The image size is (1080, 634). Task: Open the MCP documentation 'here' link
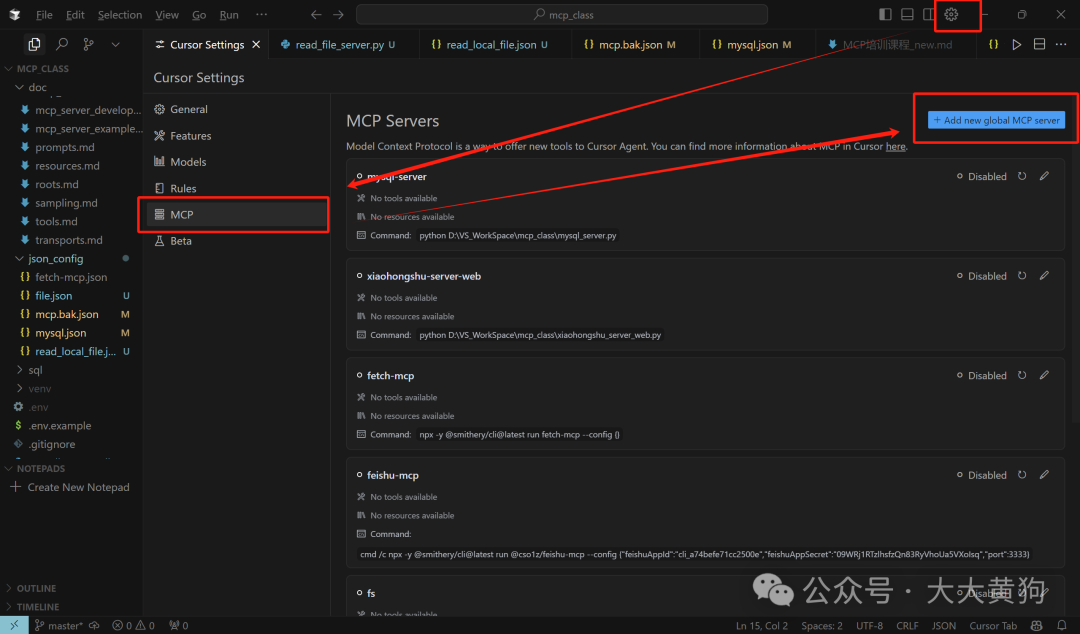895,146
